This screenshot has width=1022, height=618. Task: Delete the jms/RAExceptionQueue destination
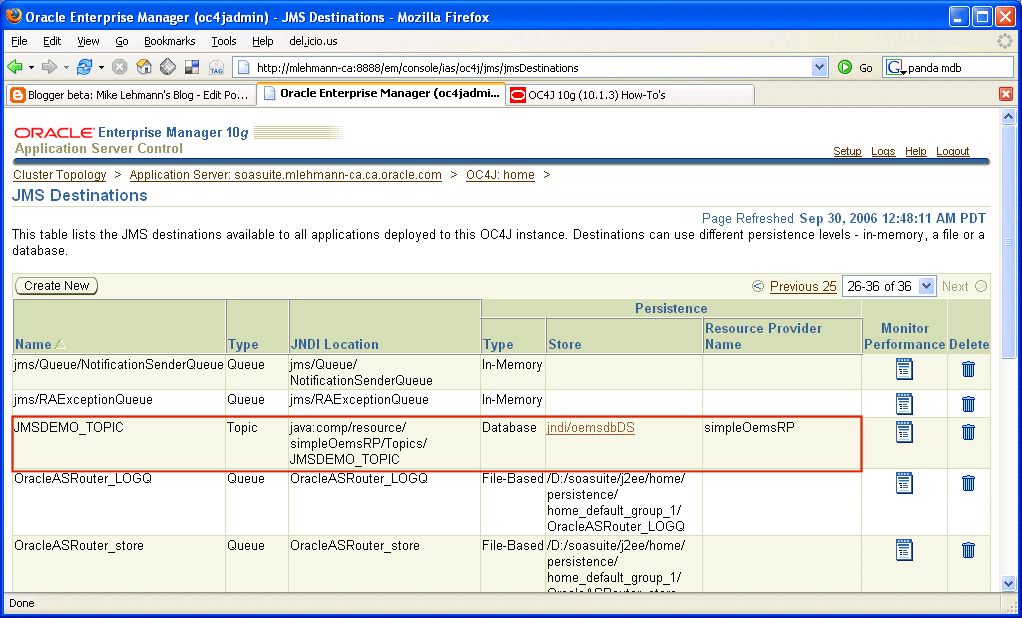click(x=969, y=404)
